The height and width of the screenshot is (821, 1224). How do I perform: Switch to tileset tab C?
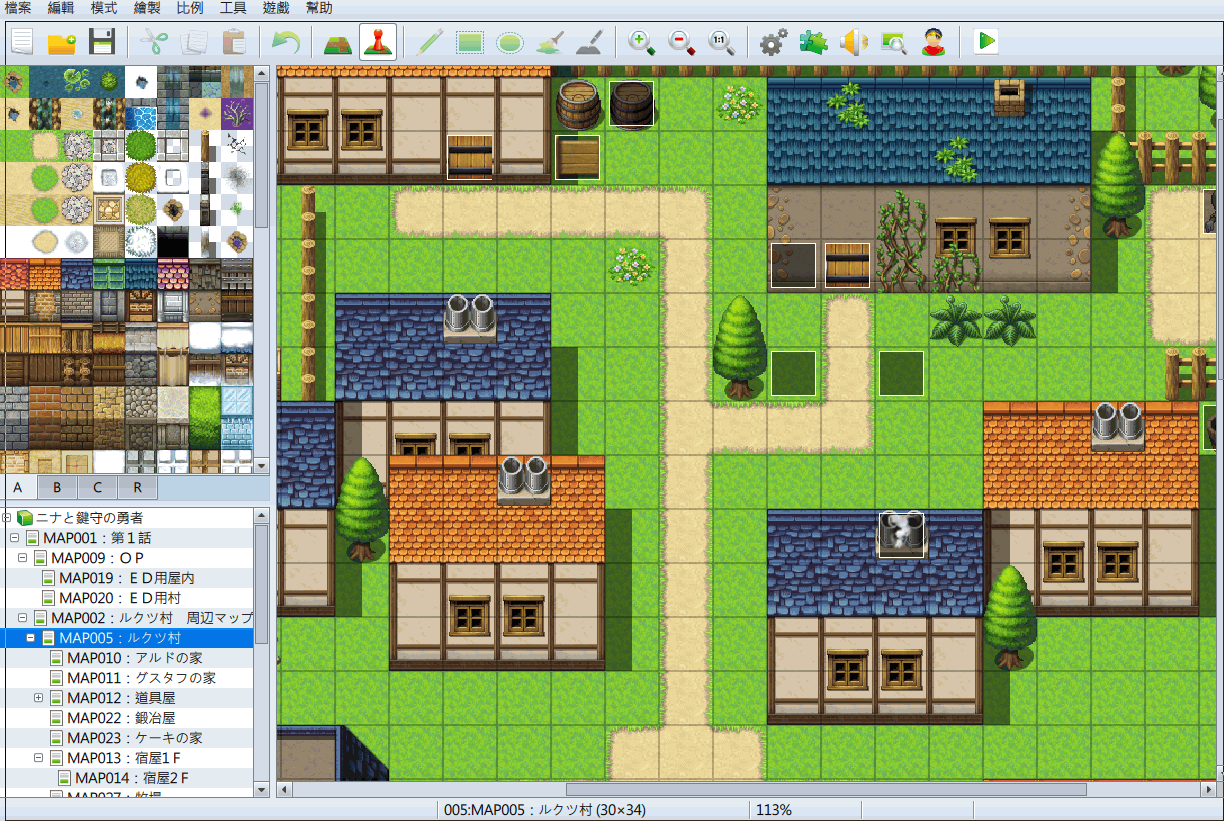[97, 487]
